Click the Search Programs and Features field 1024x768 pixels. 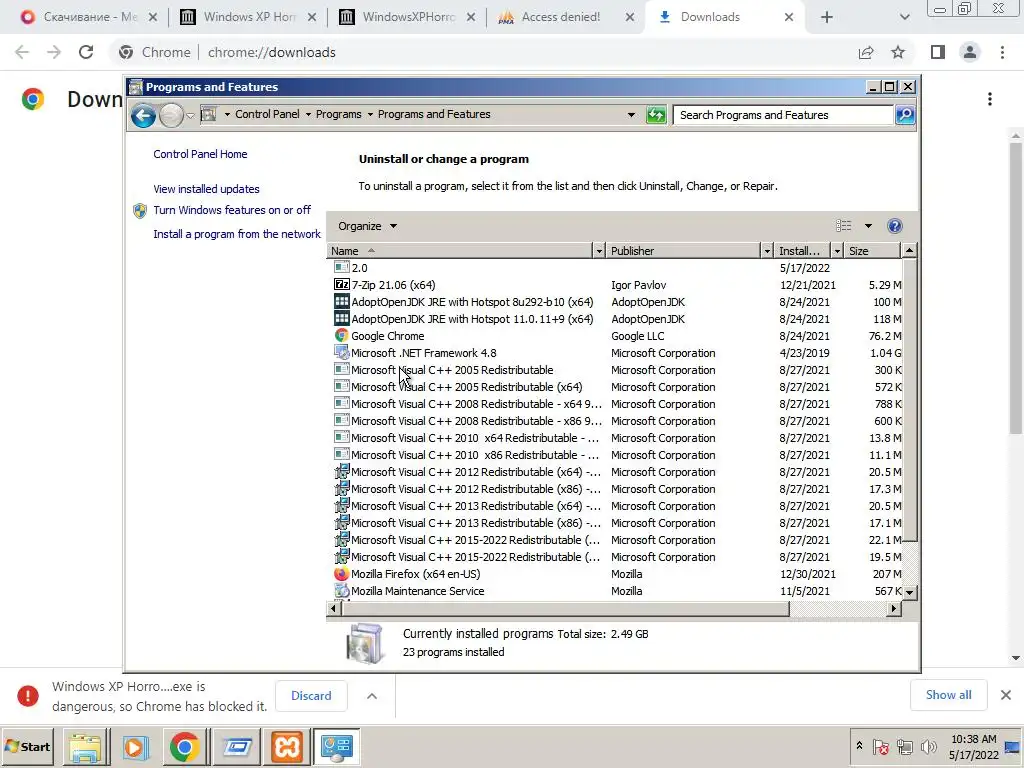(782, 115)
